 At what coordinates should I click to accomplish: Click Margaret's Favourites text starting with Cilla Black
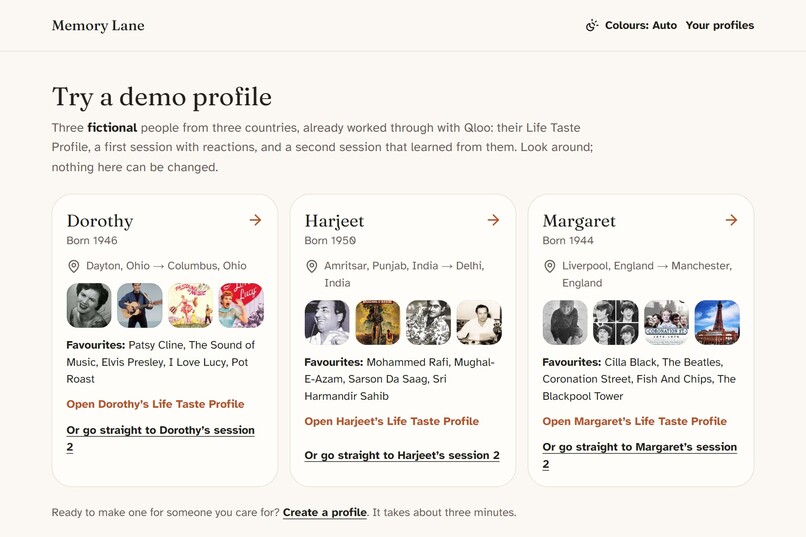[x=639, y=379]
